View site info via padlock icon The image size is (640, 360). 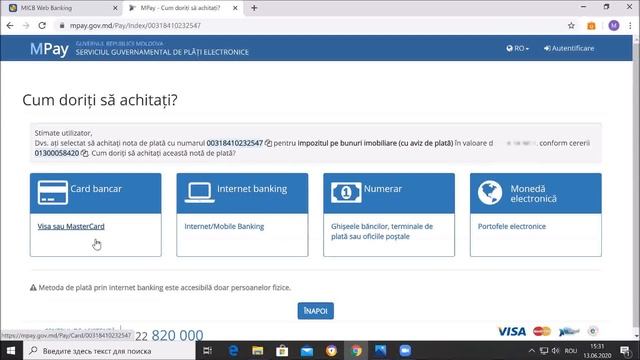coord(62,25)
